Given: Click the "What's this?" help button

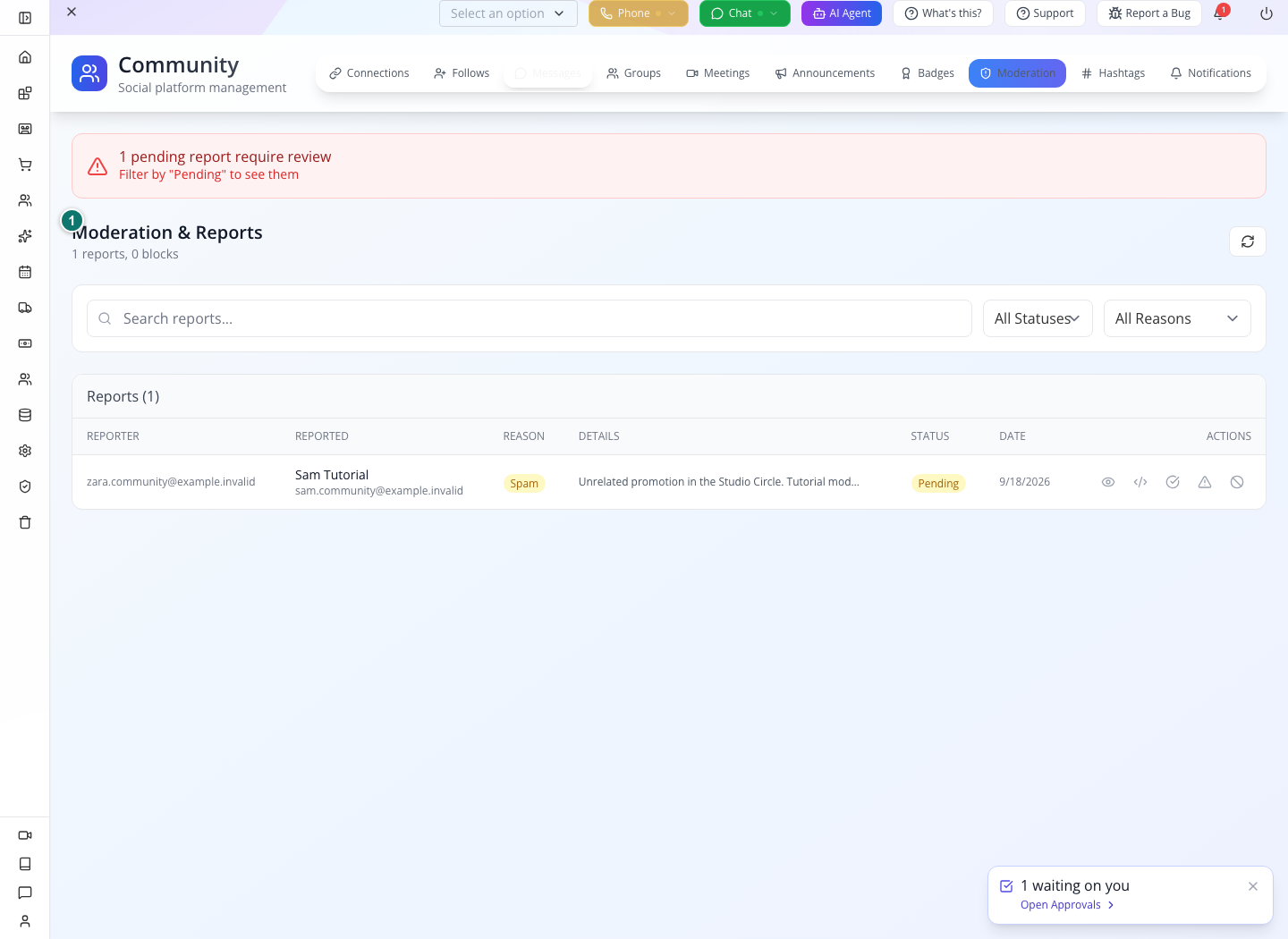Looking at the screenshot, I should click(943, 13).
